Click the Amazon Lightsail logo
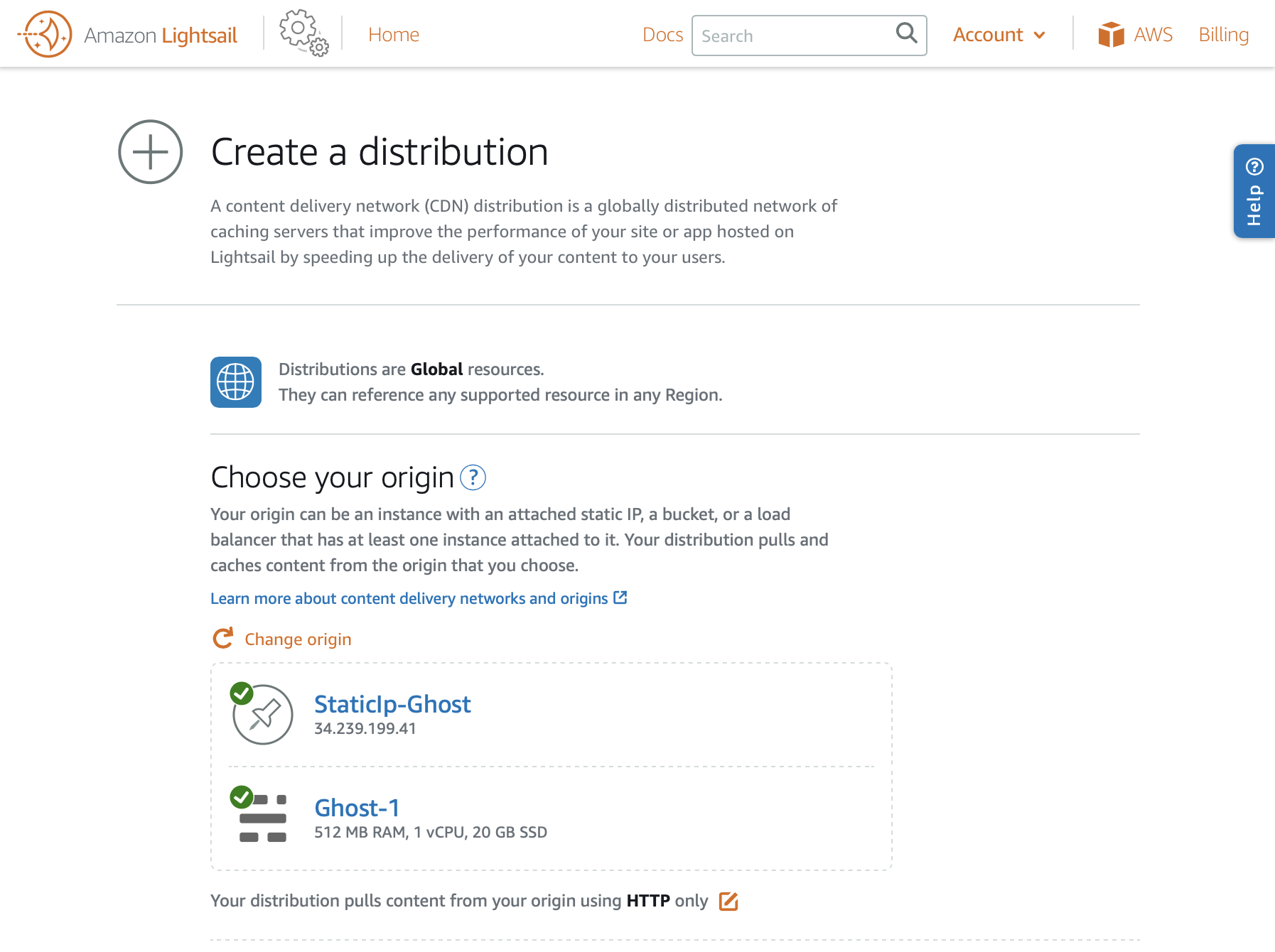Viewport: 1275px width, 952px height. [128, 33]
